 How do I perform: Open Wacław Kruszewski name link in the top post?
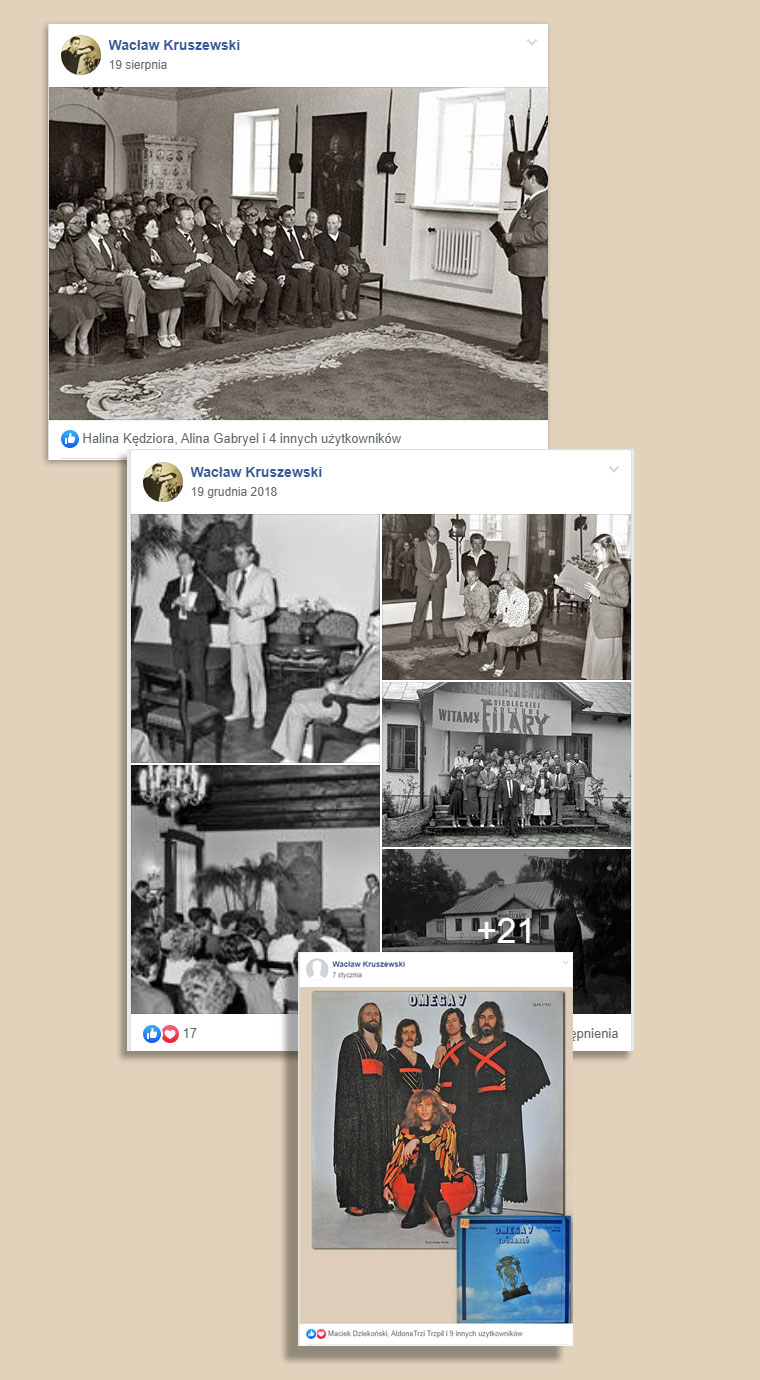point(174,45)
